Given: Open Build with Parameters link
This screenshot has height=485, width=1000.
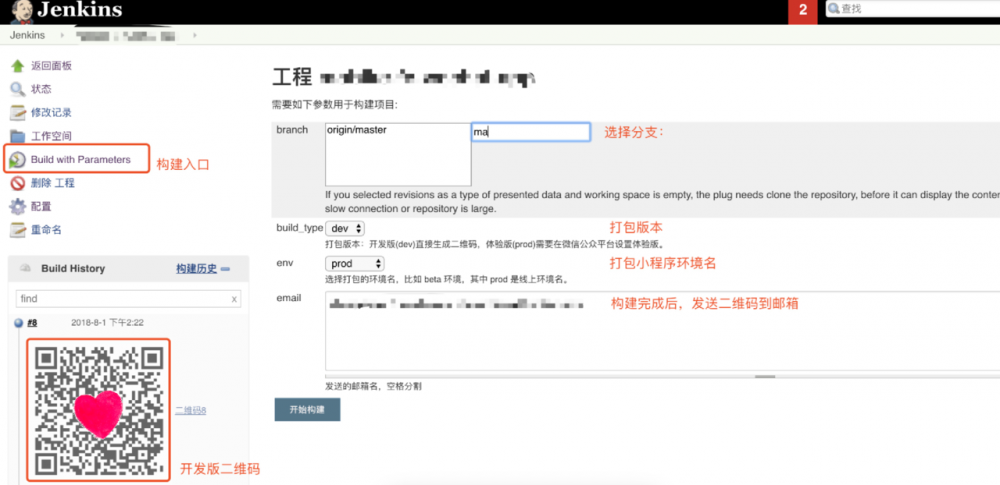Looking at the screenshot, I should coord(80,160).
